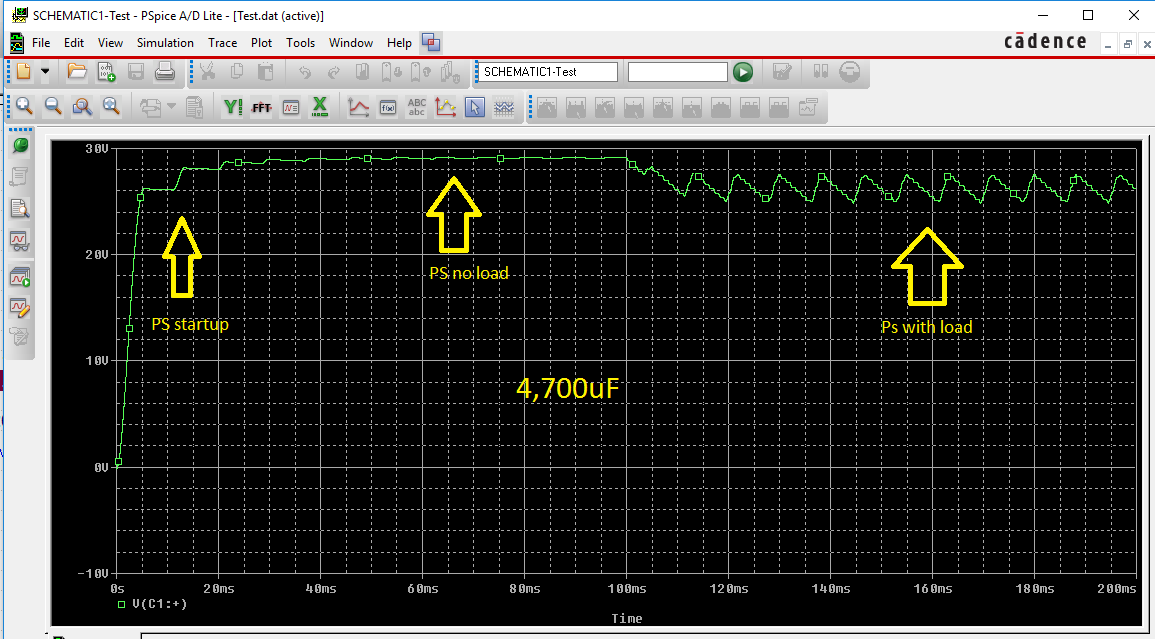
Task: Select the SCHEMATIC1-Test profile field
Action: (547, 71)
